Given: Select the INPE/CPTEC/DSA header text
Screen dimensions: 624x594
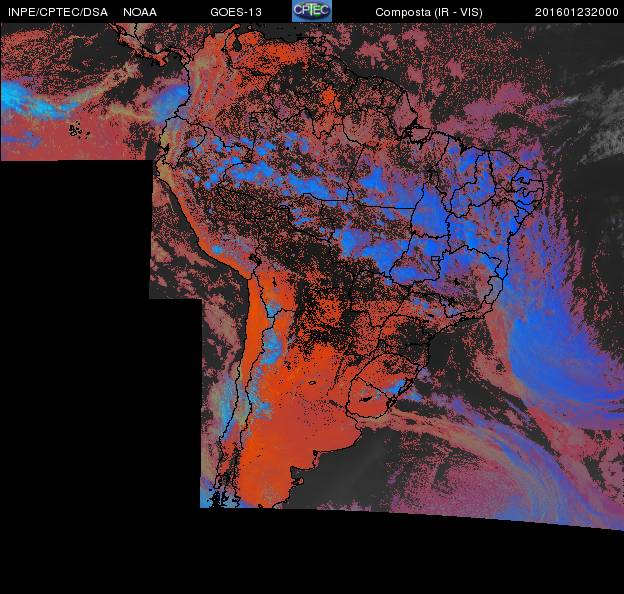Looking at the screenshot, I should (x=58, y=12).
